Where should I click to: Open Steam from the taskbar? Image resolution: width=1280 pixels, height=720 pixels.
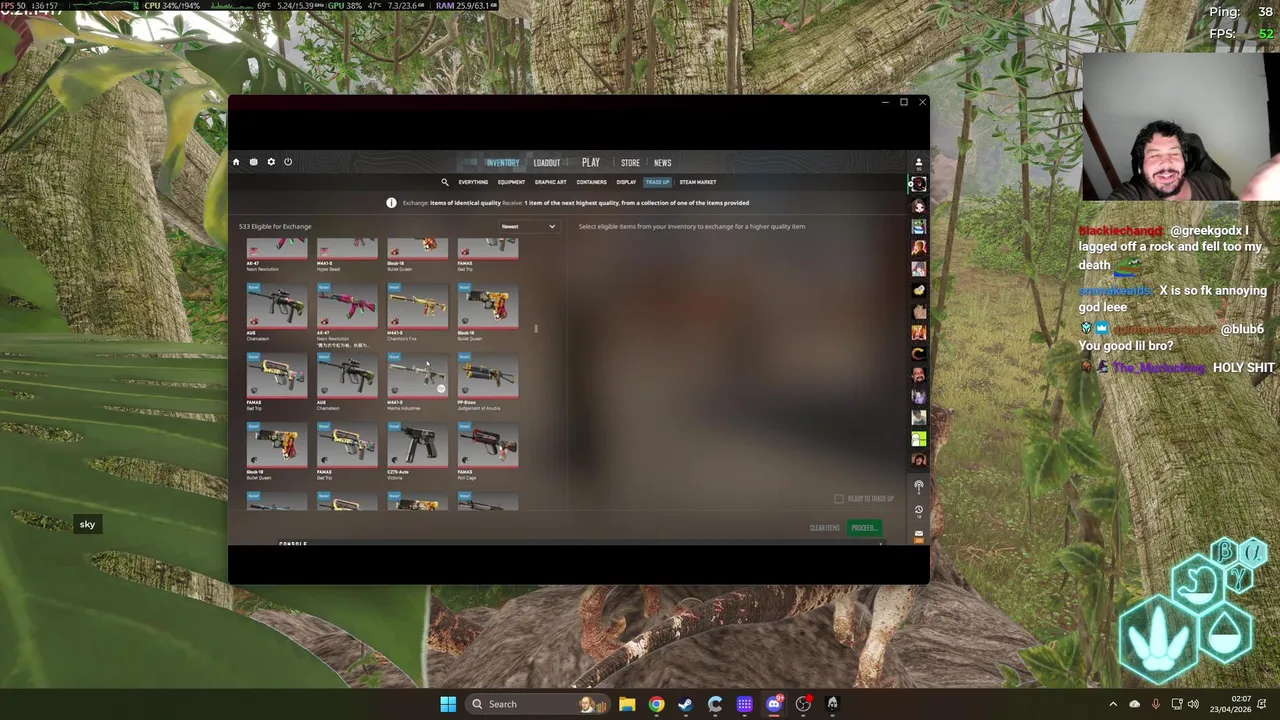click(x=685, y=704)
